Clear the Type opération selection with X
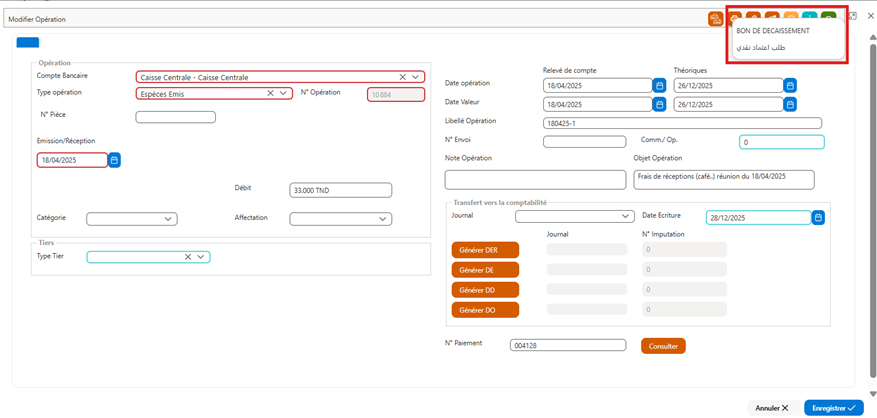877x418 pixels. pos(270,93)
